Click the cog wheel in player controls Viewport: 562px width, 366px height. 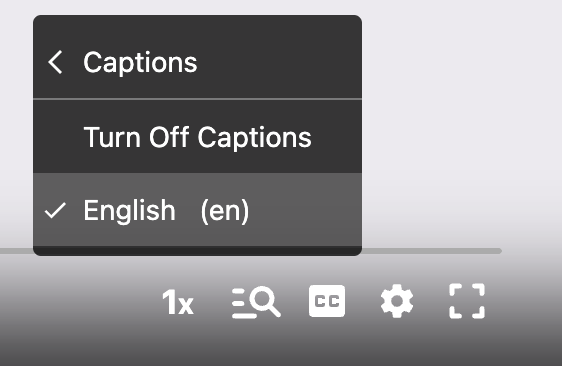point(397,301)
